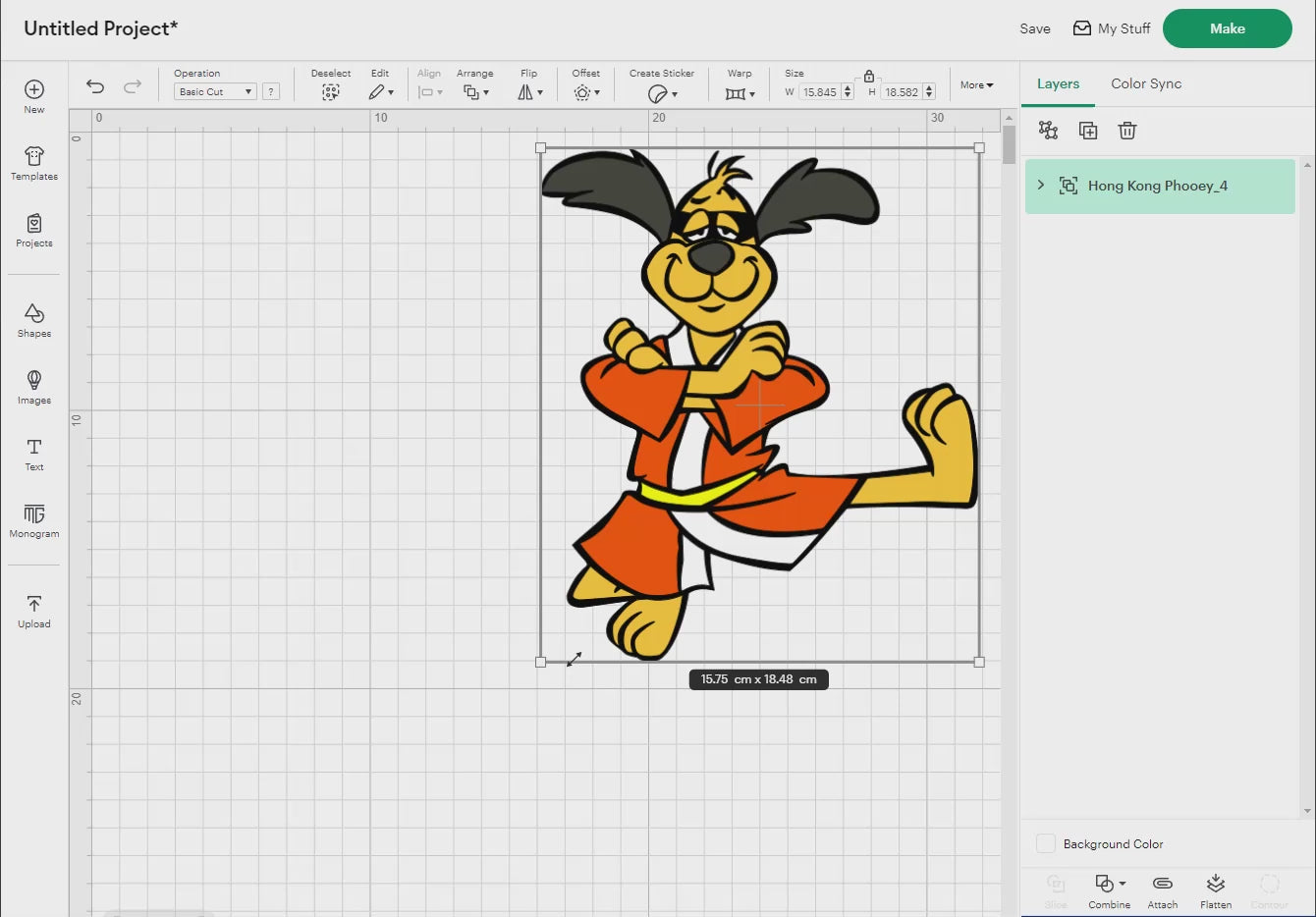Screen dimensions: 1316x917
Task: Click the Background Color swatch
Action: click(x=1046, y=843)
